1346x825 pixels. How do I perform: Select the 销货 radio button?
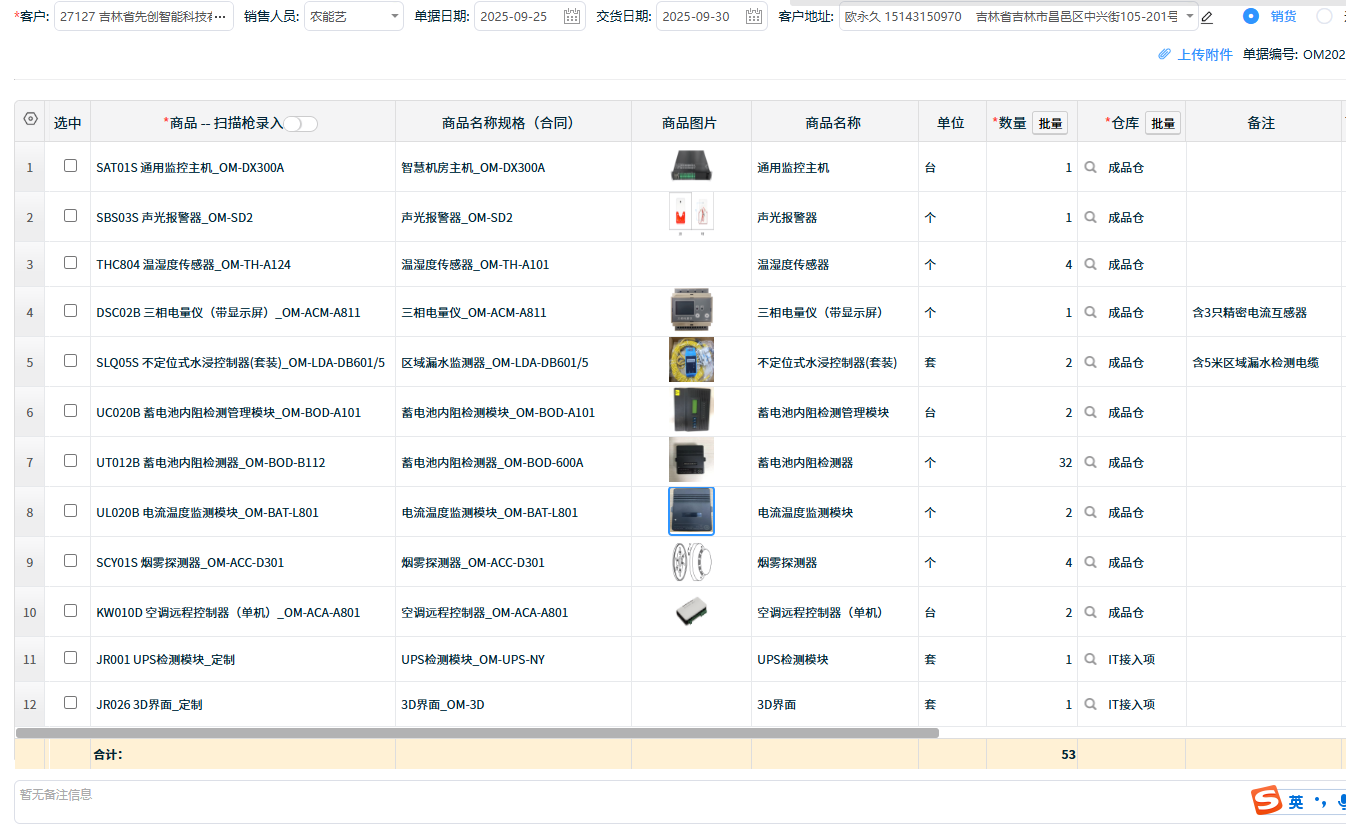(1251, 16)
